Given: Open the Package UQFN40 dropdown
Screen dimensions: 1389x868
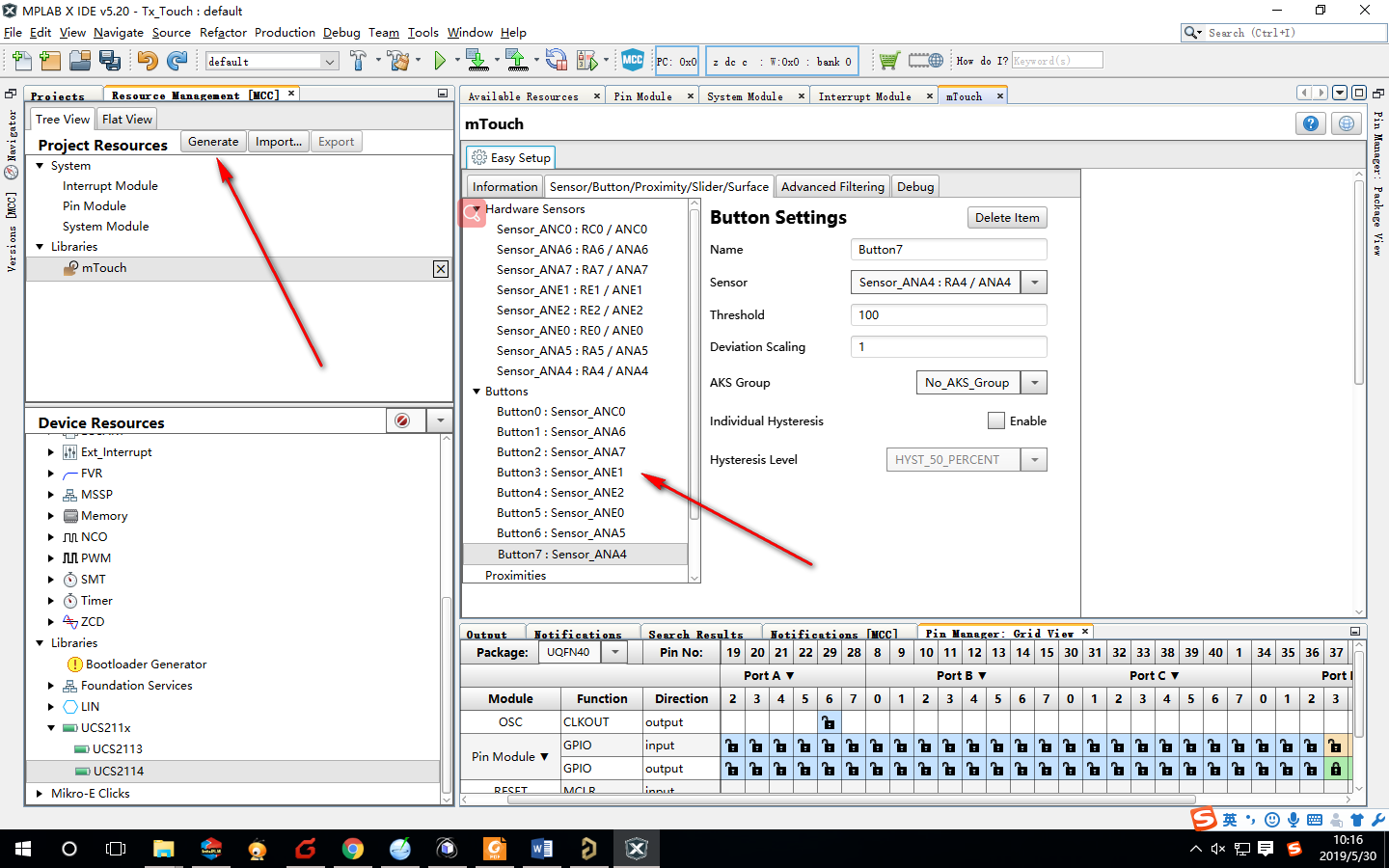Looking at the screenshot, I should [613, 652].
